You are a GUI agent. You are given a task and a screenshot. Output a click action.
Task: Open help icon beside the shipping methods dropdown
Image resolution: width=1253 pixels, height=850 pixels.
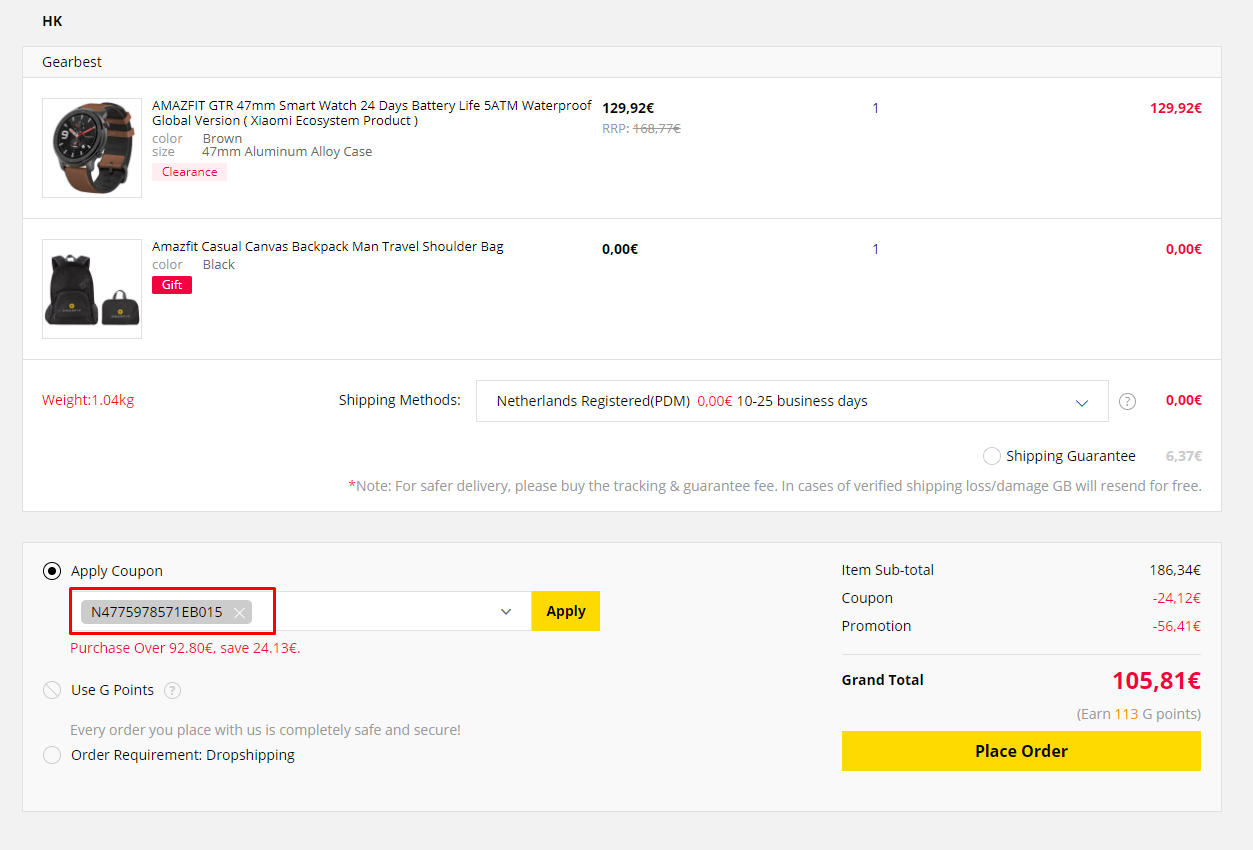click(x=1127, y=401)
